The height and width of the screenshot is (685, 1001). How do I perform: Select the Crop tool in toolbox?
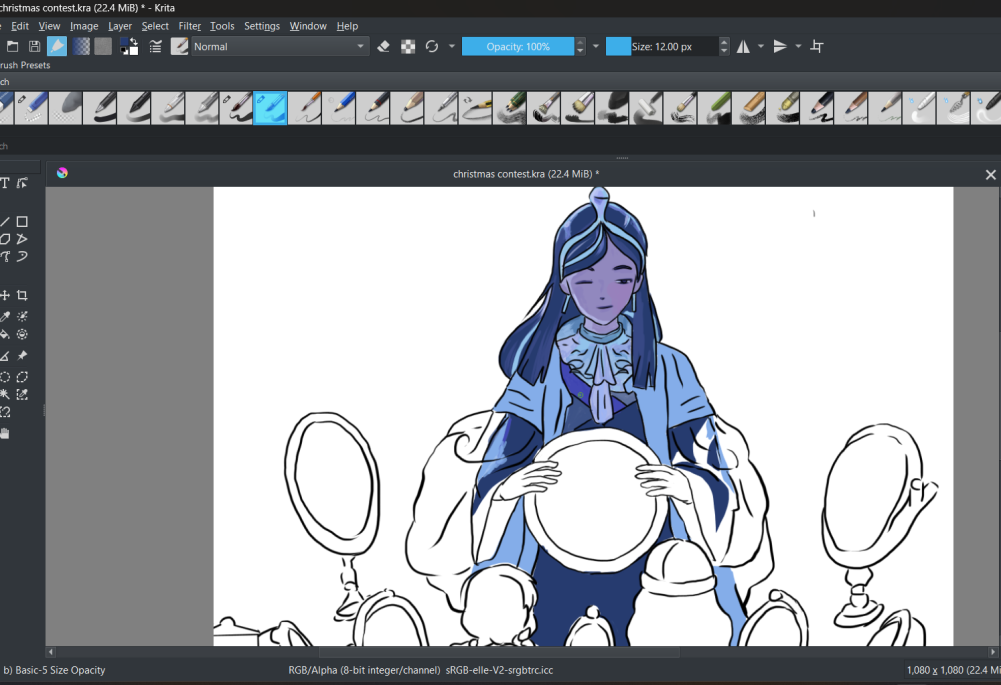point(22,295)
